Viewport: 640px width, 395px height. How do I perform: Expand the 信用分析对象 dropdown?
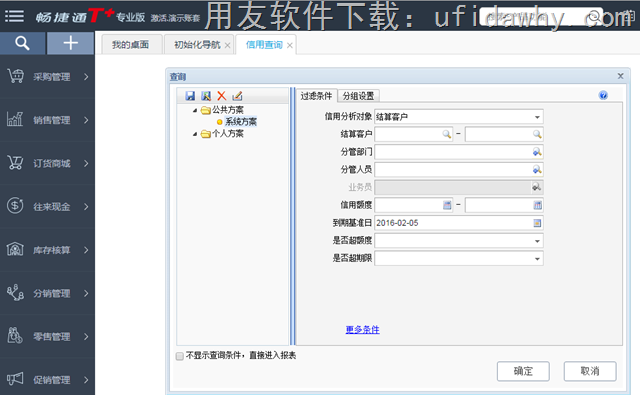(x=537, y=117)
